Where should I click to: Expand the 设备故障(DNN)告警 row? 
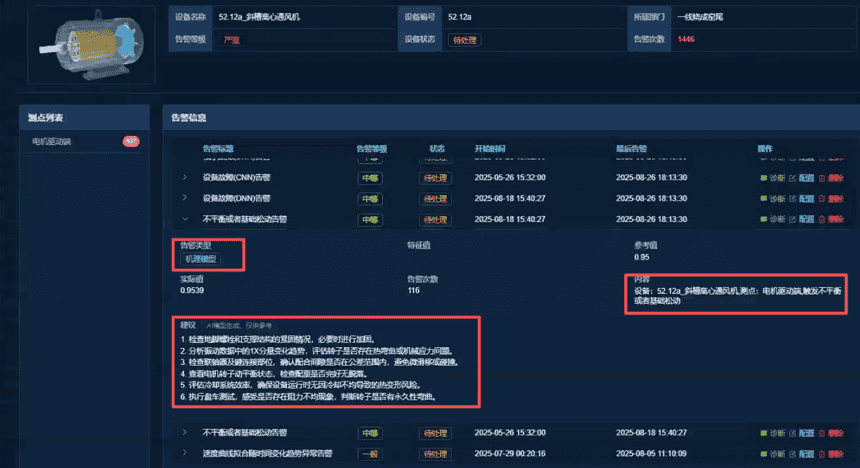[184, 199]
